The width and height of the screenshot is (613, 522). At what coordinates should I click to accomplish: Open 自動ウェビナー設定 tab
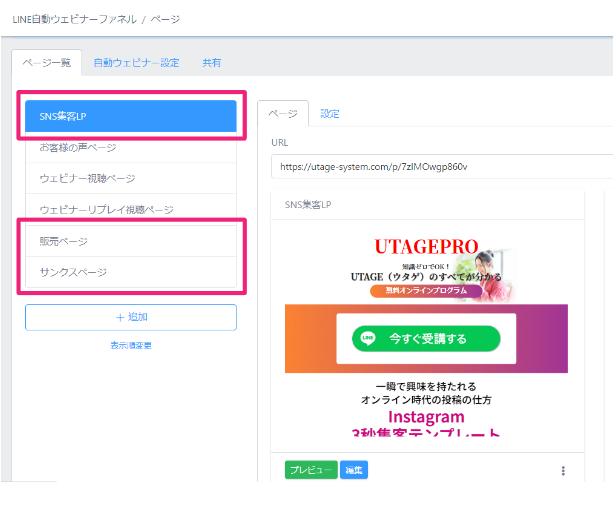[136, 63]
